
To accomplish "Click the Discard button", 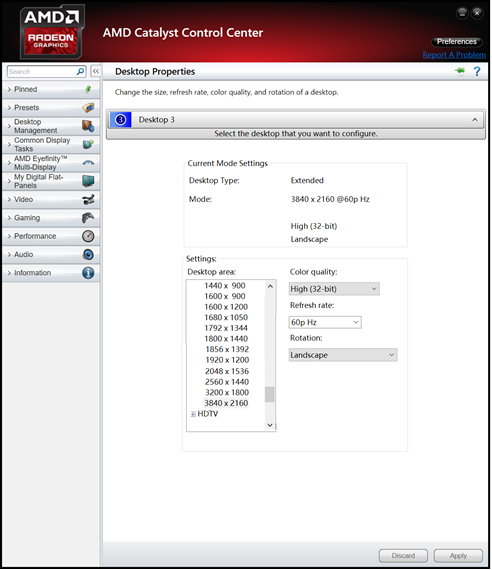I will [x=403, y=555].
